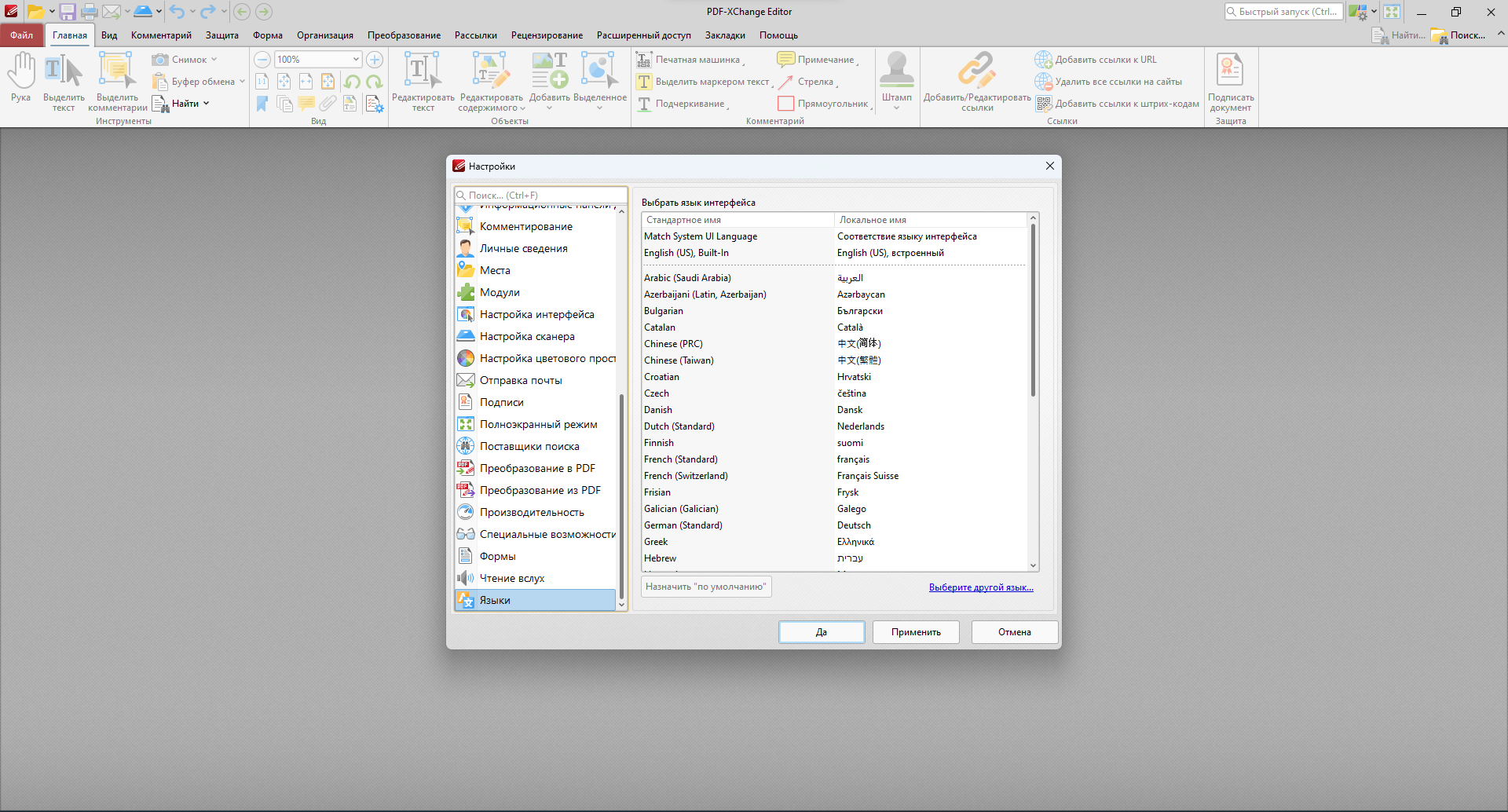The width and height of the screenshot is (1508, 812).
Task: Select English (US), Built-In language row
Action: [x=835, y=253]
